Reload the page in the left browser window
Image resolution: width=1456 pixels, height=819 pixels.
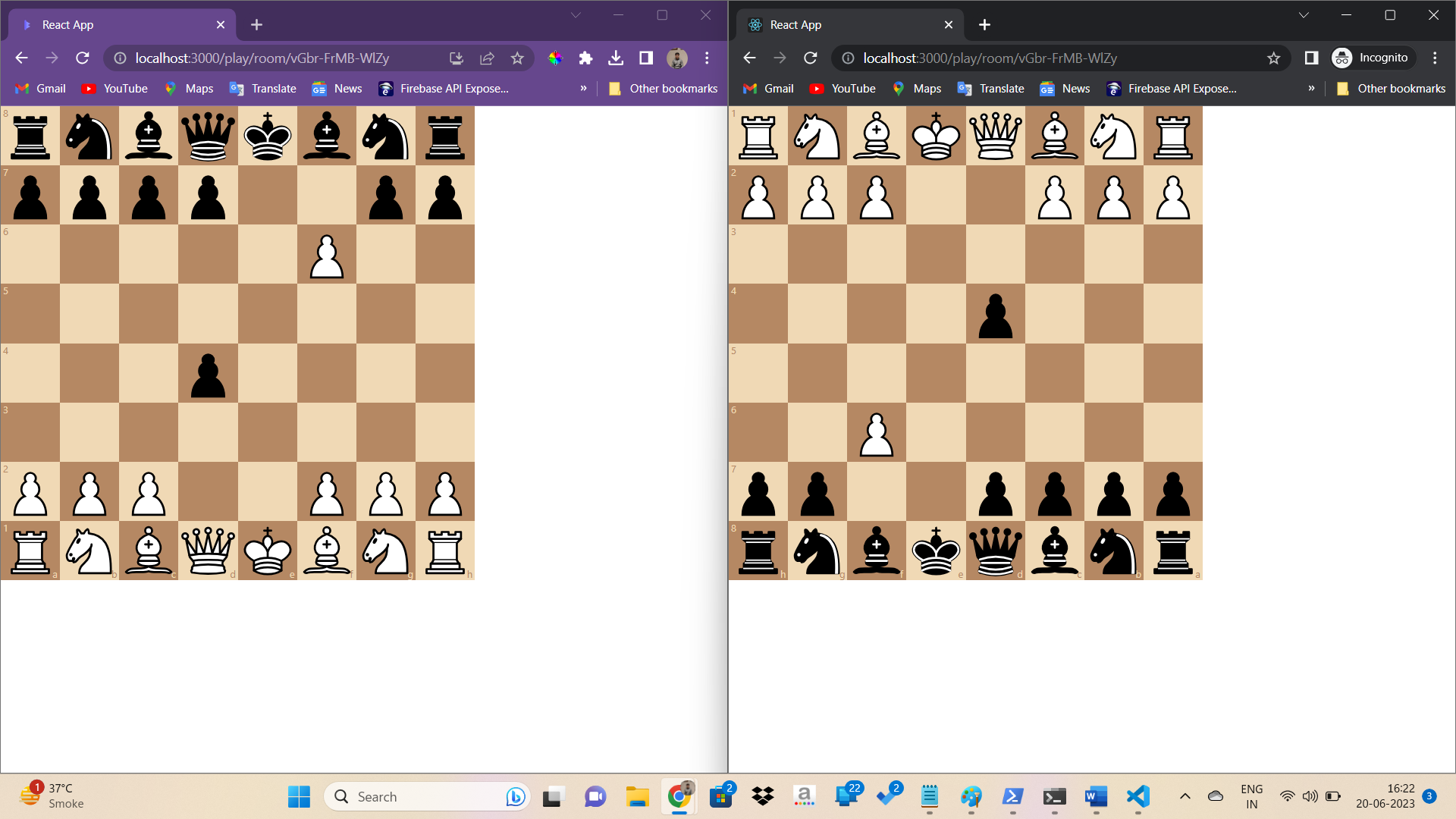pos(83,58)
